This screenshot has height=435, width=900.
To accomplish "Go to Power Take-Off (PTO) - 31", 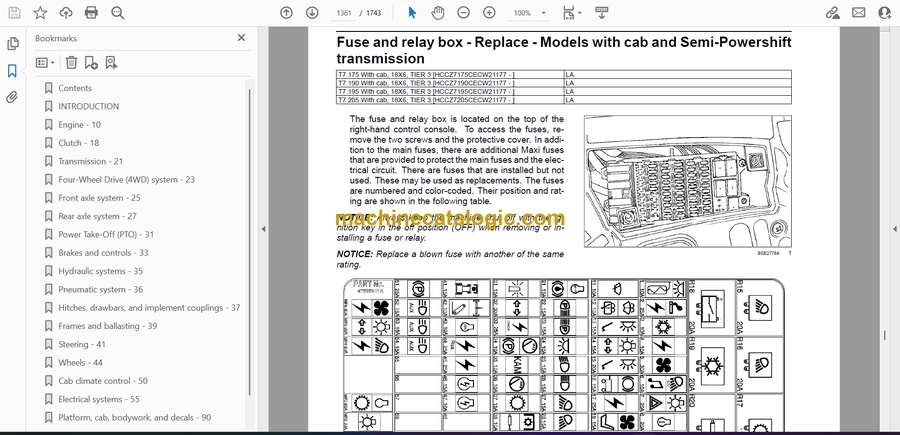I will click(x=106, y=234).
